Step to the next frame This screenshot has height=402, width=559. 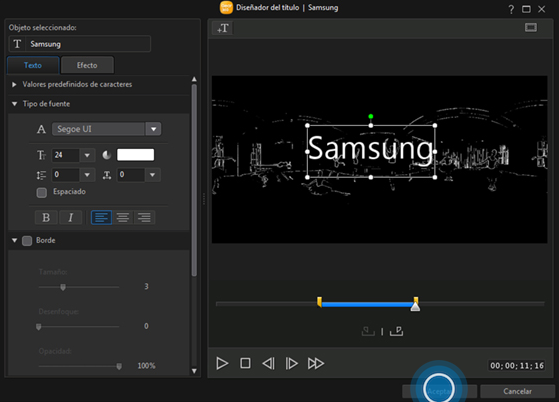coord(291,363)
